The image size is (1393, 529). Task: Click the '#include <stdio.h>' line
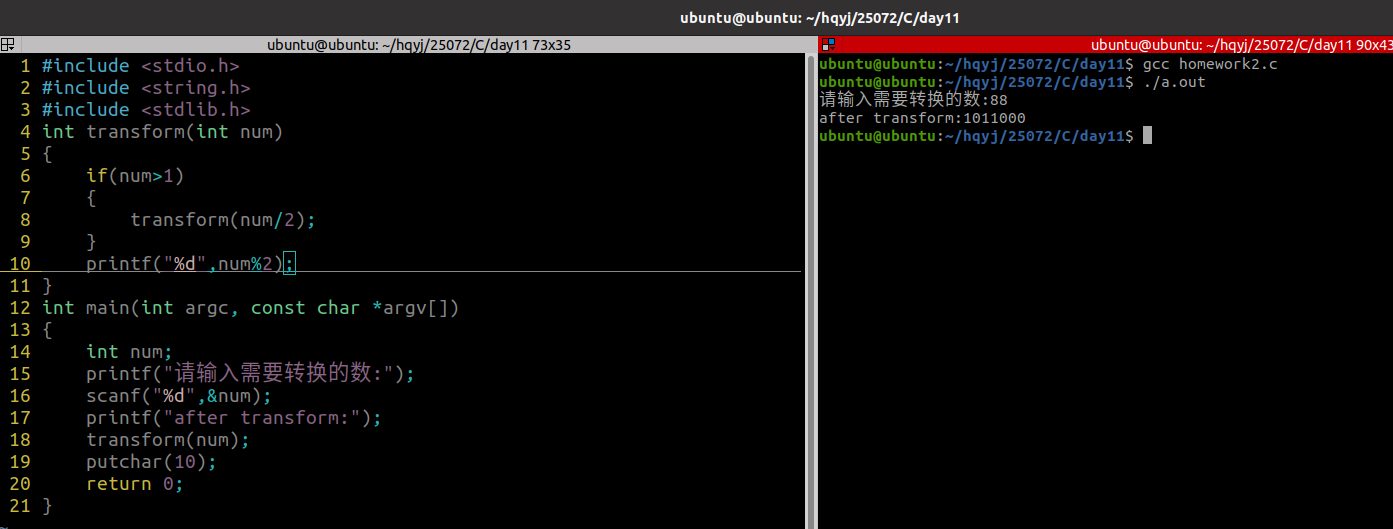[x=140, y=66]
